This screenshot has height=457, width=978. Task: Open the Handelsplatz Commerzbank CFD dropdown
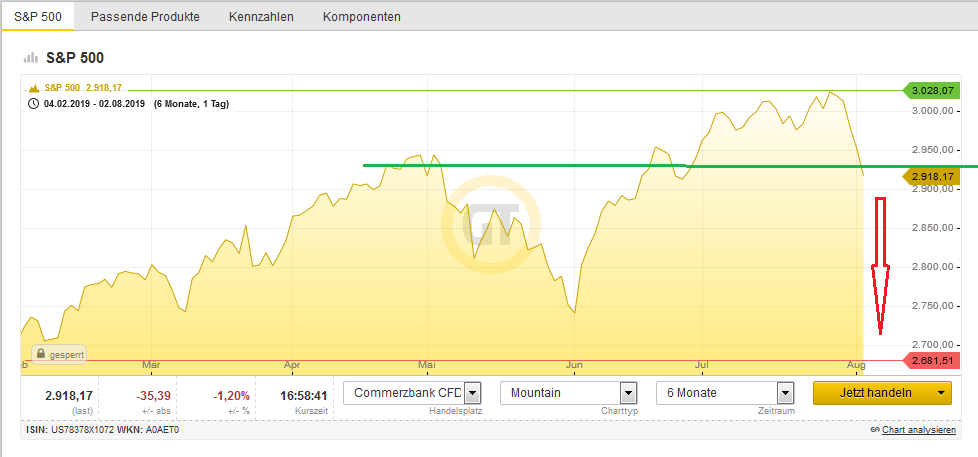point(472,393)
